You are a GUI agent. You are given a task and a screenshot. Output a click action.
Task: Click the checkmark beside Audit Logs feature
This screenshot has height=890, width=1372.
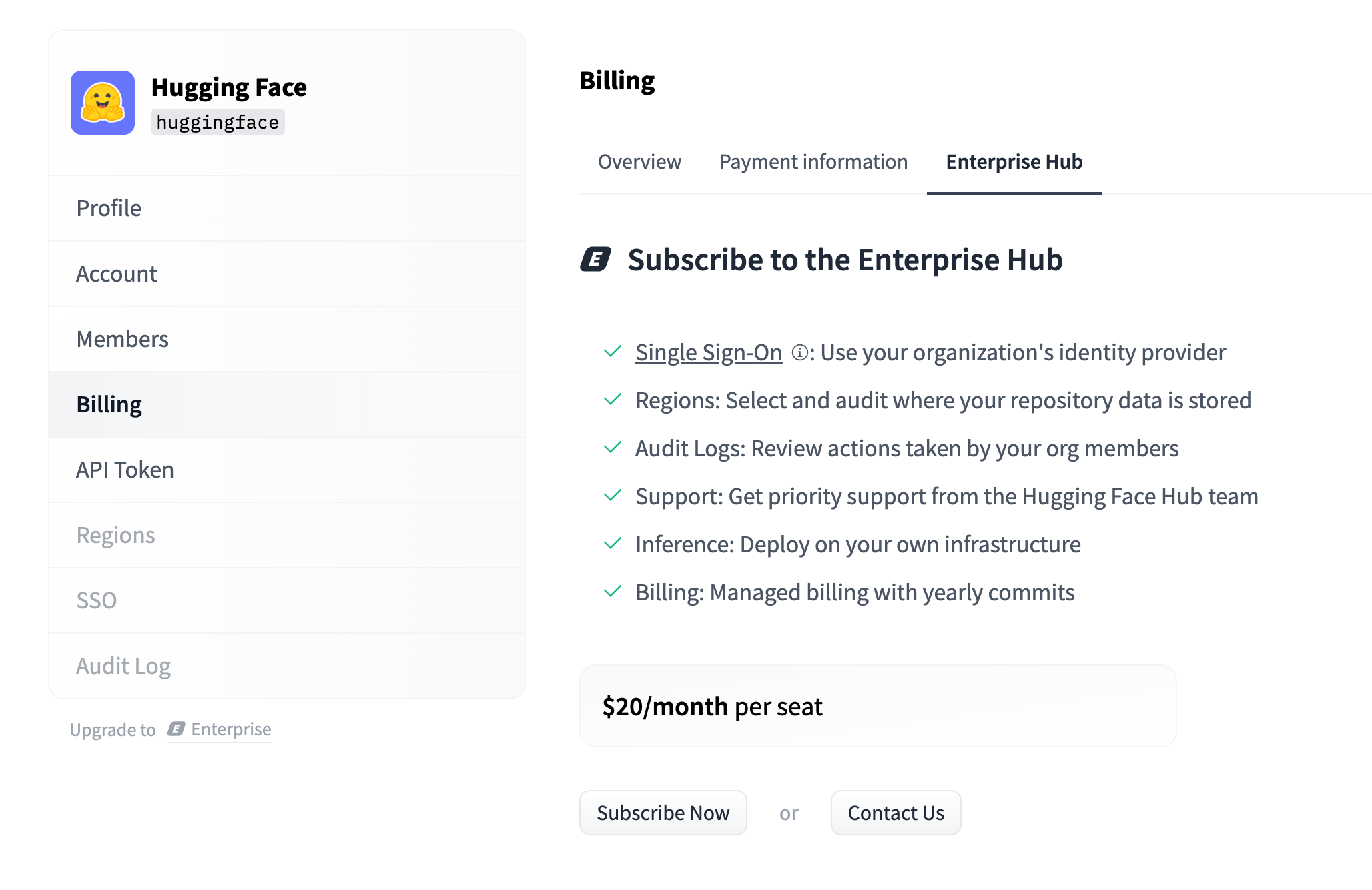(613, 448)
